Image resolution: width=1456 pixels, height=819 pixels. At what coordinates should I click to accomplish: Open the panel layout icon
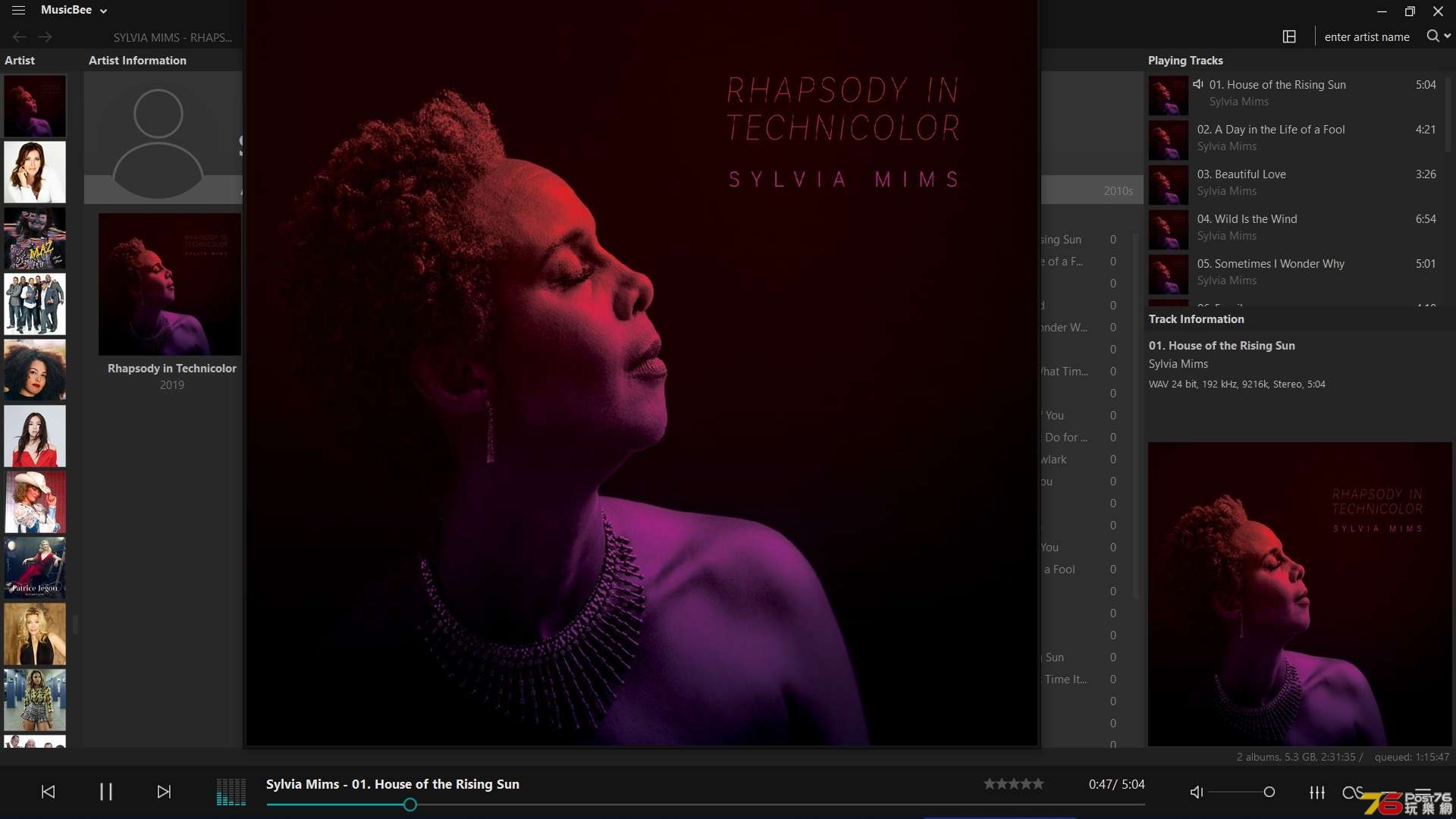coord(1289,36)
